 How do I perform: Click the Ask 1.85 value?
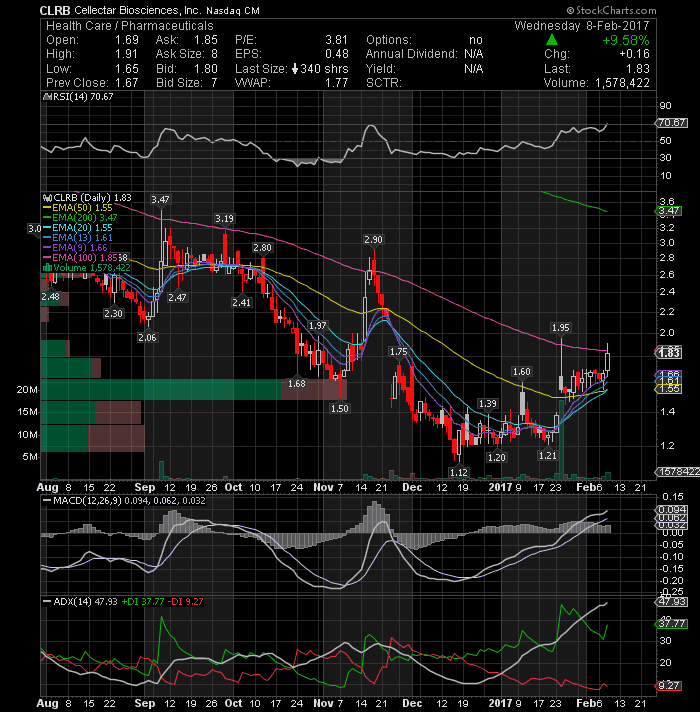(206, 40)
